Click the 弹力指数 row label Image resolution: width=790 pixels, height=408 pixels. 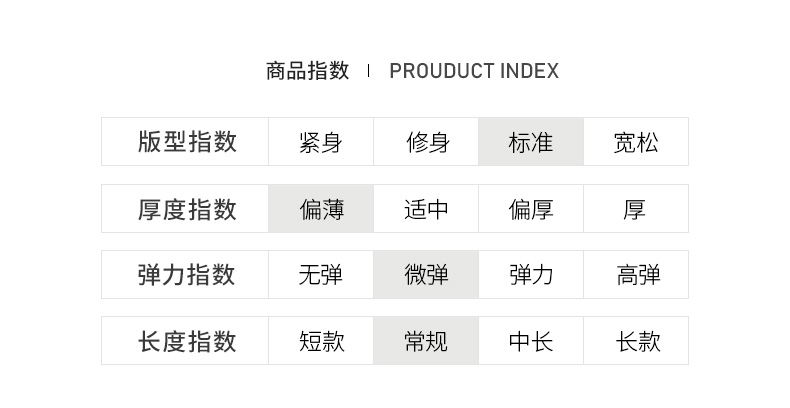pos(187,275)
